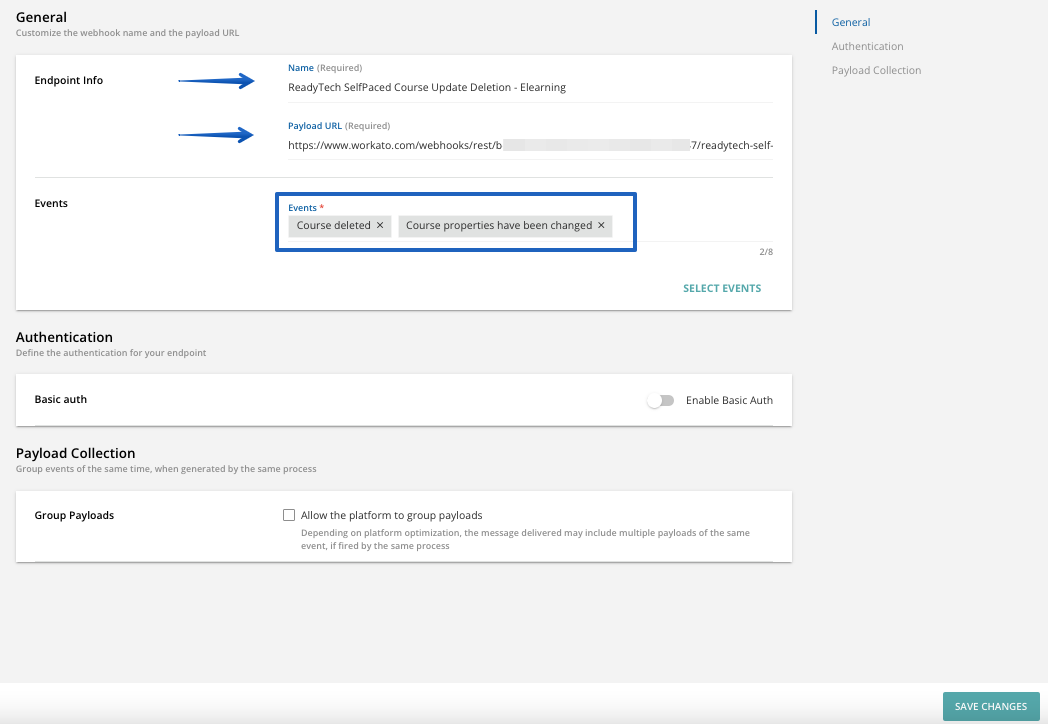Click the blue arrow pointing to Name
The image size is (1048, 724).
(x=216, y=82)
